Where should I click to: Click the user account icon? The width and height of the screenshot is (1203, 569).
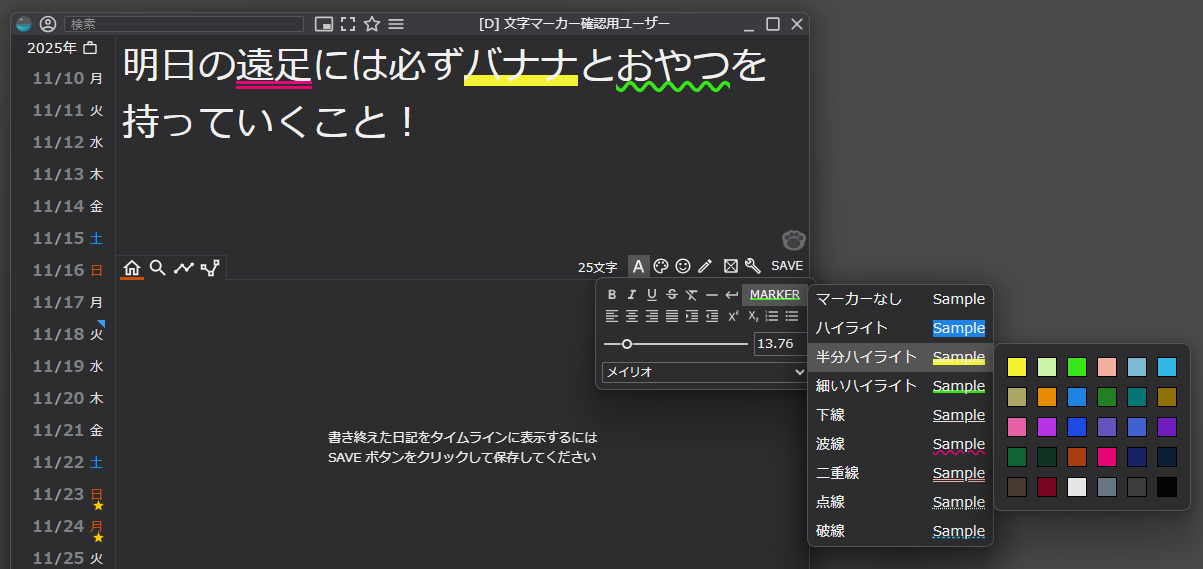pos(48,24)
